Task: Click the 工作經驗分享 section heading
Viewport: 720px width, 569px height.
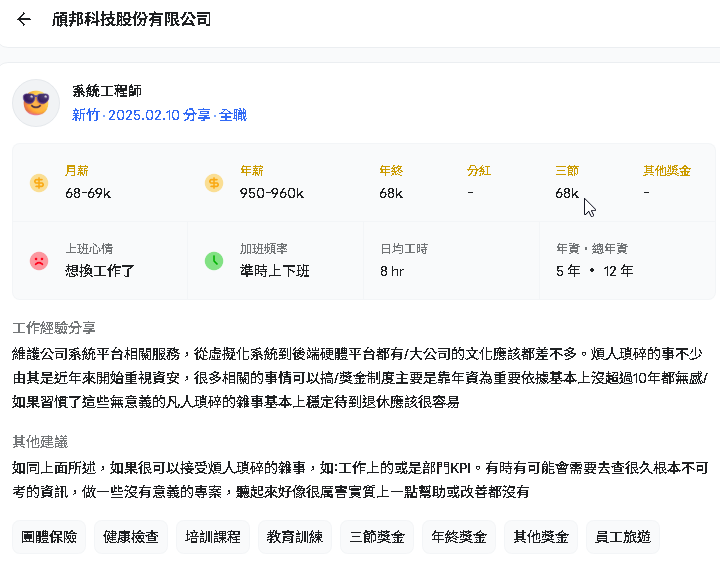Action: pos(54,328)
